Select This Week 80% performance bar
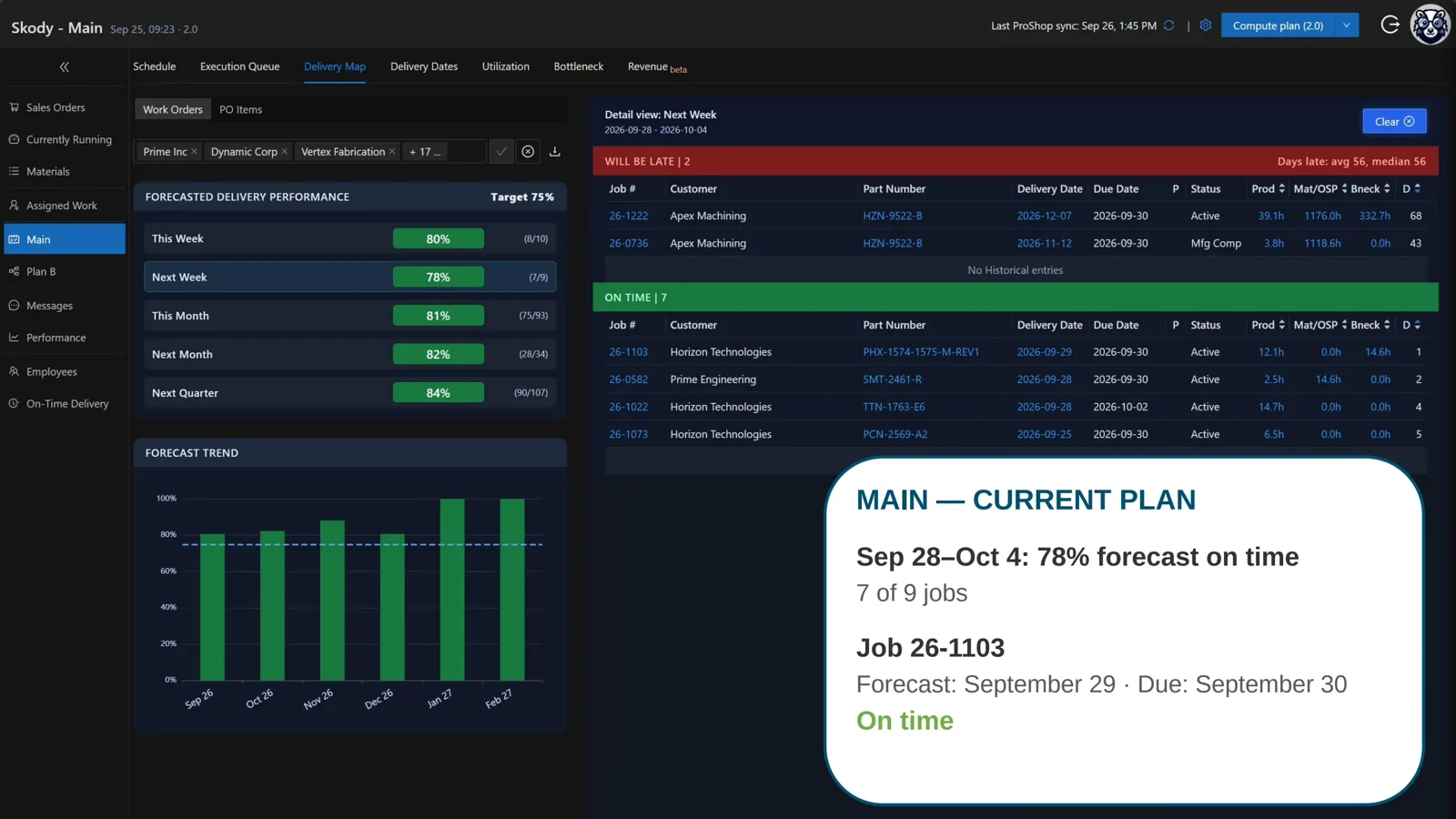This screenshot has width=1456, height=819. pos(439,238)
